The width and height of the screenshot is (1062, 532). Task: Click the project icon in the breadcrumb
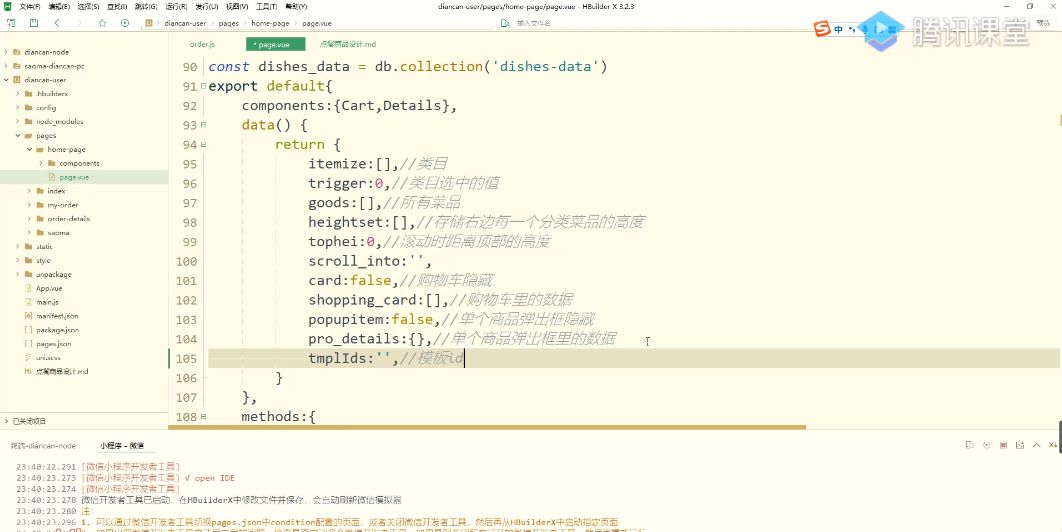click(x=148, y=23)
